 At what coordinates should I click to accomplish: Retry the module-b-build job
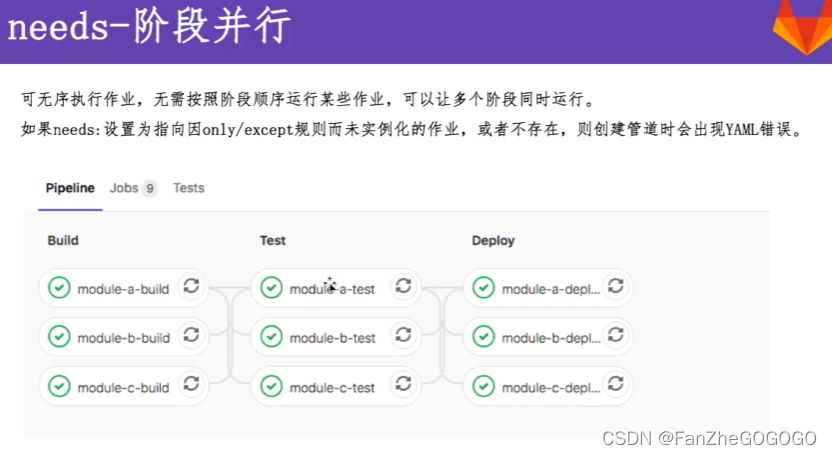[192, 335]
